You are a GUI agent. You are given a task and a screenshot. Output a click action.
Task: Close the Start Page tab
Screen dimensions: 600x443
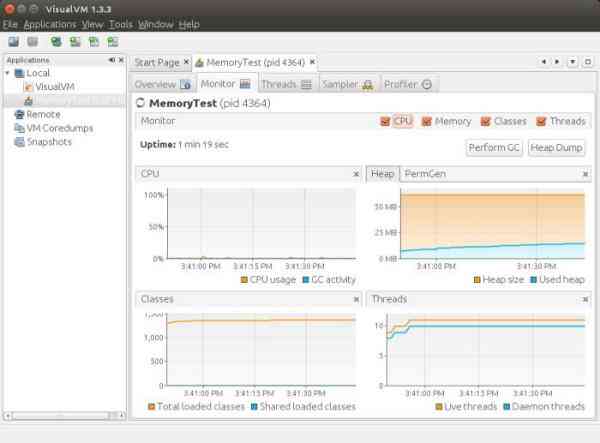point(186,62)
